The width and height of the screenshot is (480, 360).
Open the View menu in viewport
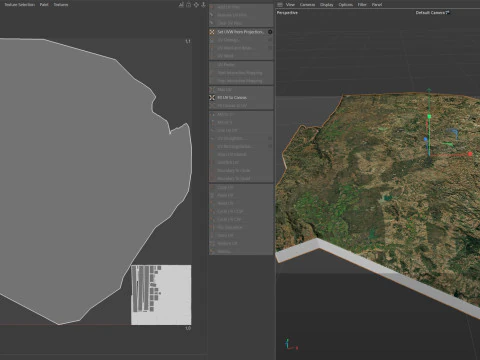(290, 5)
